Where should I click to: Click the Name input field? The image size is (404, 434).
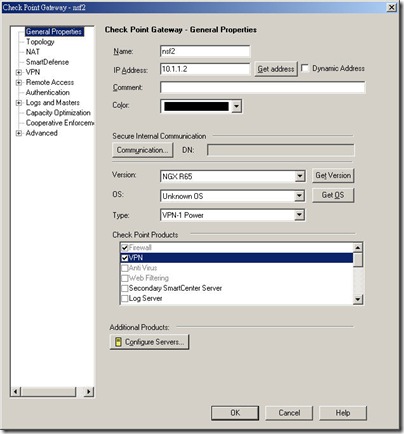pos(205,51)
